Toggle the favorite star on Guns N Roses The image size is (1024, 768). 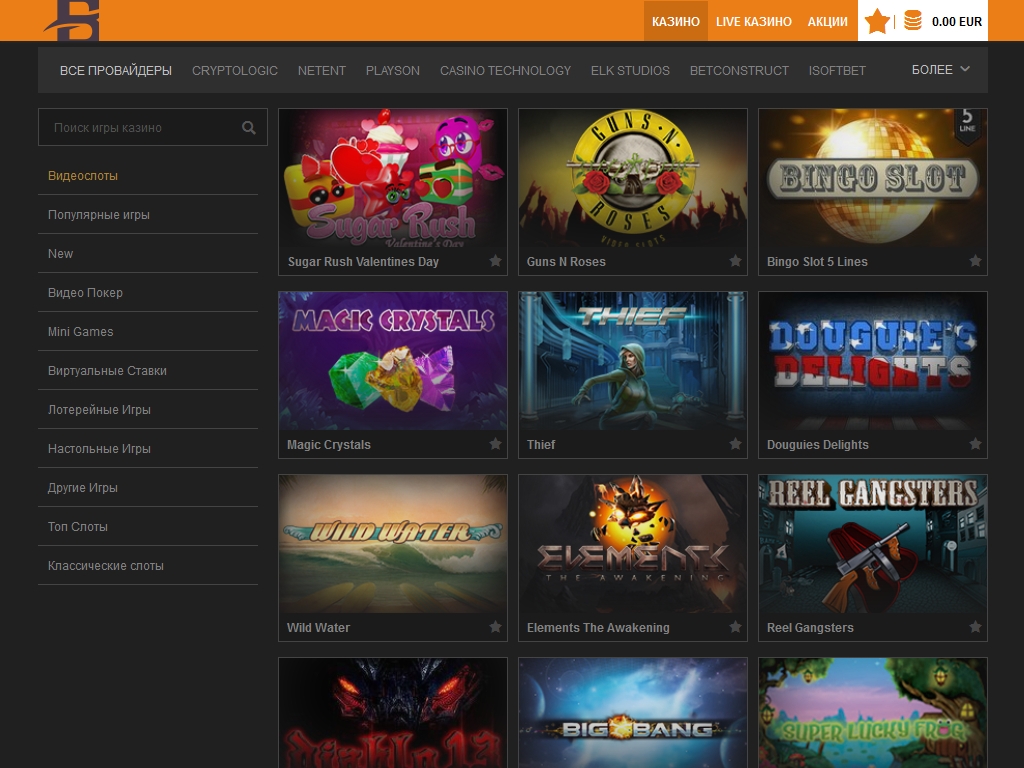(x=735, y=261)
